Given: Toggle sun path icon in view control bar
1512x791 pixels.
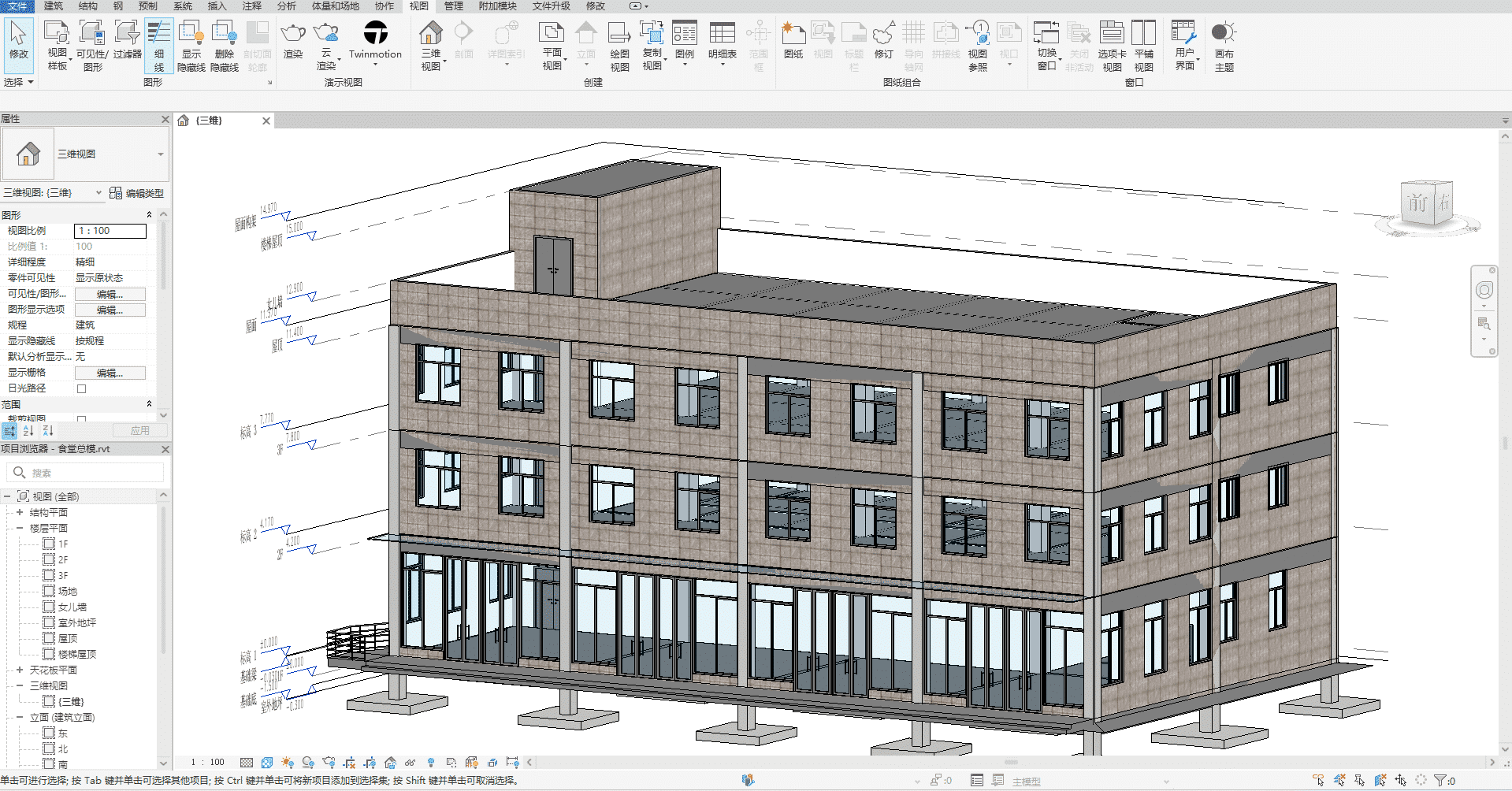Looking at the screenshot, I should (288, 763).
